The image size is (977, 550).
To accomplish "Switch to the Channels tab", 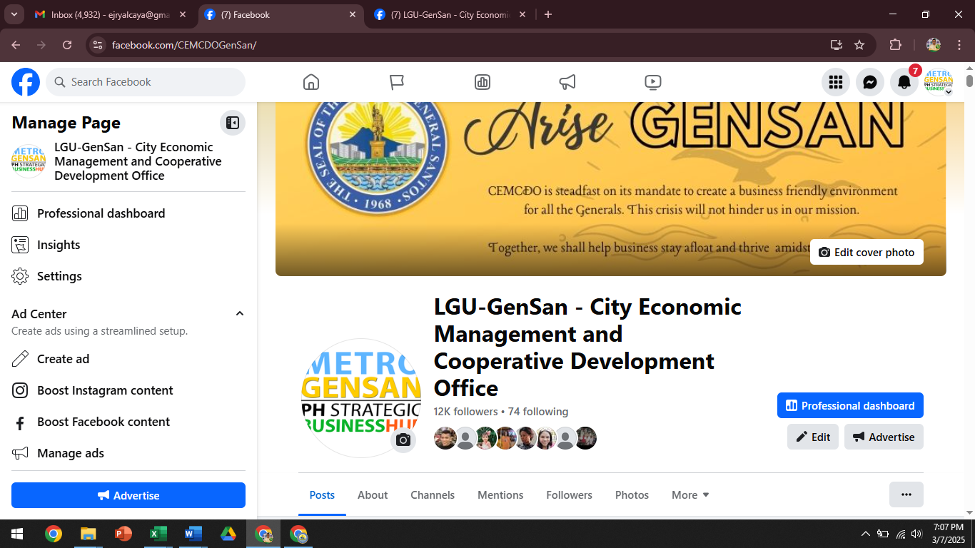I will pos(432,495).
